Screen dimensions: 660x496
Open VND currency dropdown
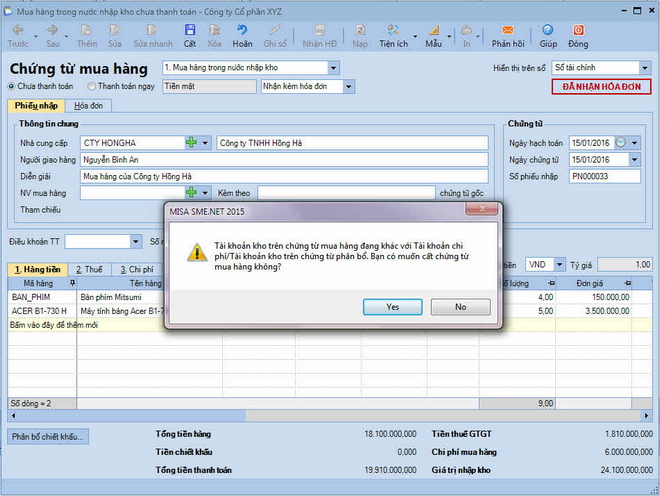559,265
